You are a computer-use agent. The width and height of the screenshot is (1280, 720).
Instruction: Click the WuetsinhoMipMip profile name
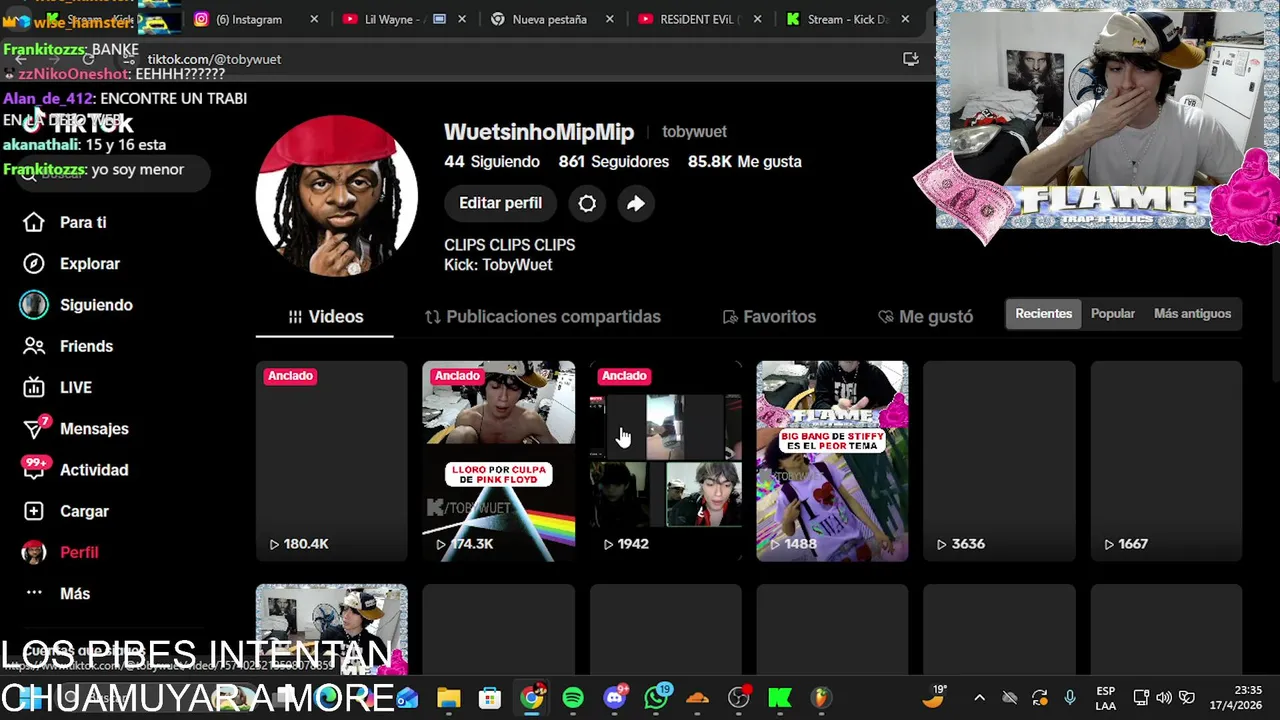pos(539,132)
